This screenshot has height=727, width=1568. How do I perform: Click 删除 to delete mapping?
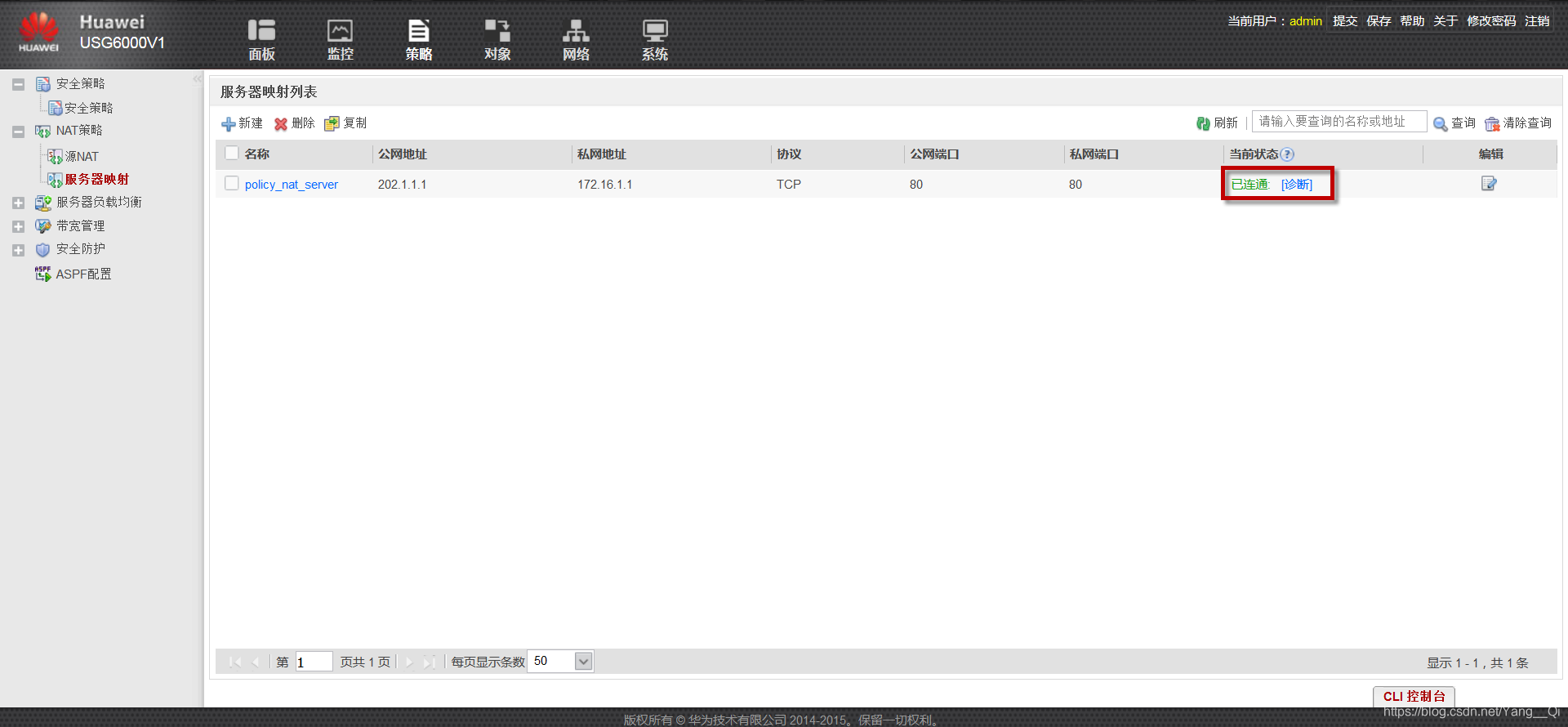click(x=294, y=123)
